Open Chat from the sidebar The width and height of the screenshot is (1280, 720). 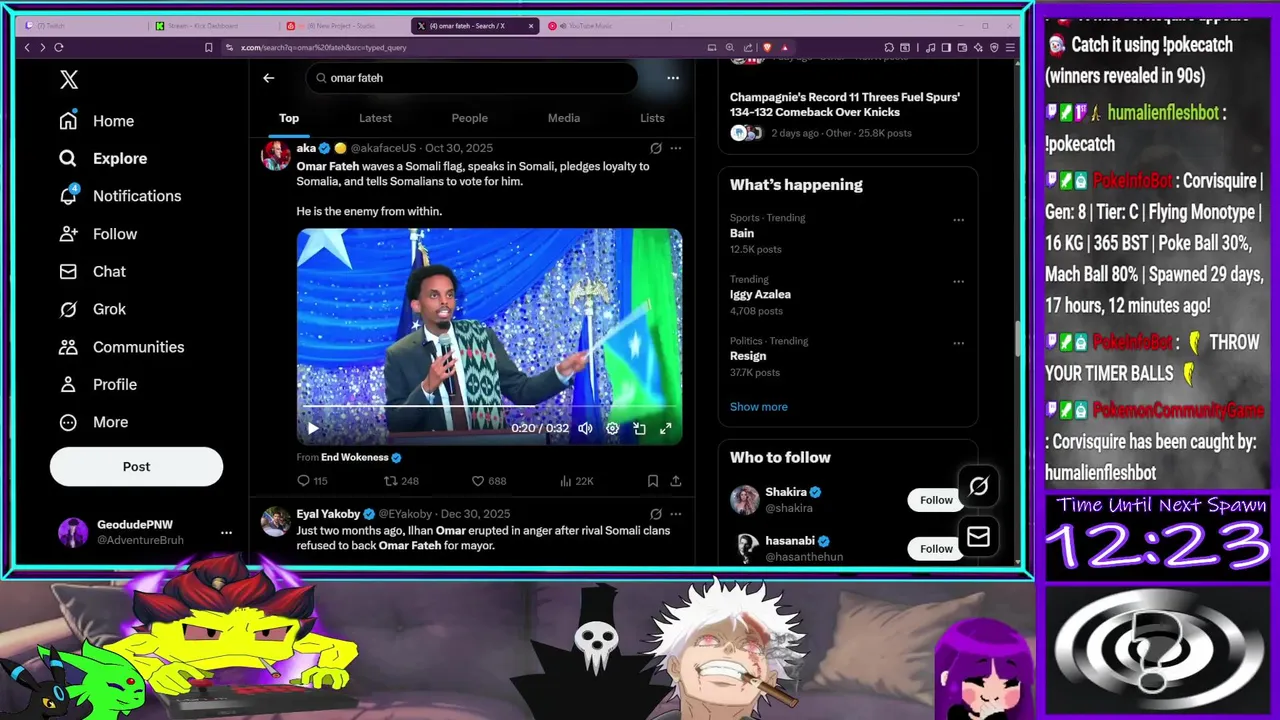[93, 272]
